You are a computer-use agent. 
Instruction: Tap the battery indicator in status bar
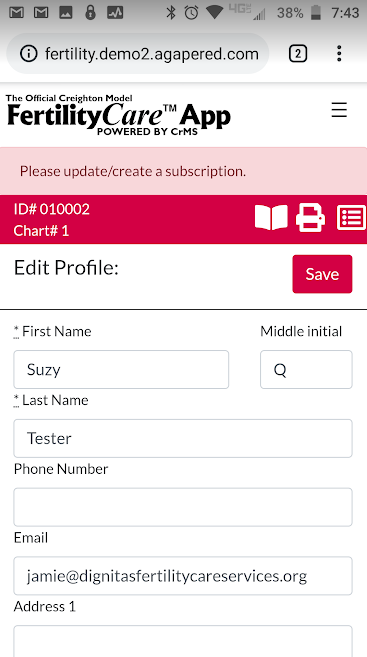[315, 13]
